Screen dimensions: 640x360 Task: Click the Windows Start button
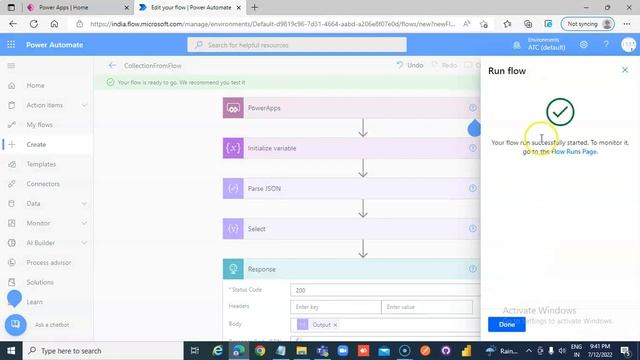pyautogui.click(x=11, y=351)
